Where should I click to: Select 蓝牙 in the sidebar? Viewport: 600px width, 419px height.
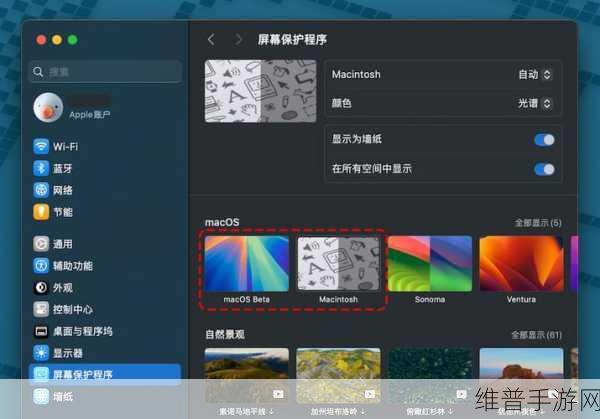point(63,168)
